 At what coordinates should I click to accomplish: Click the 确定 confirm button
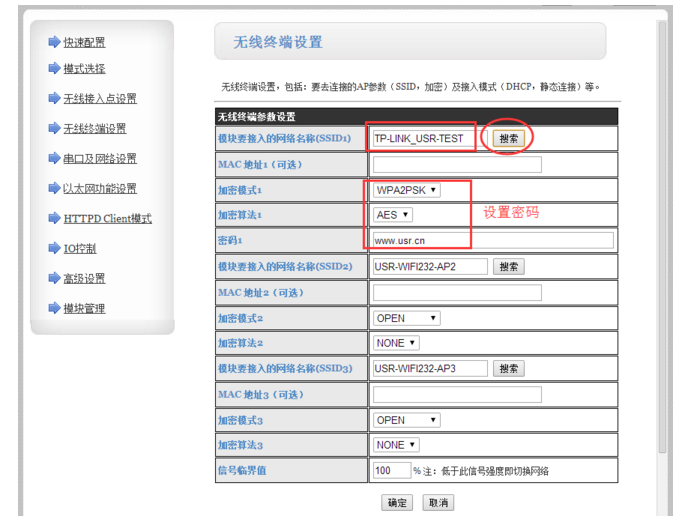tap(397, 503)
